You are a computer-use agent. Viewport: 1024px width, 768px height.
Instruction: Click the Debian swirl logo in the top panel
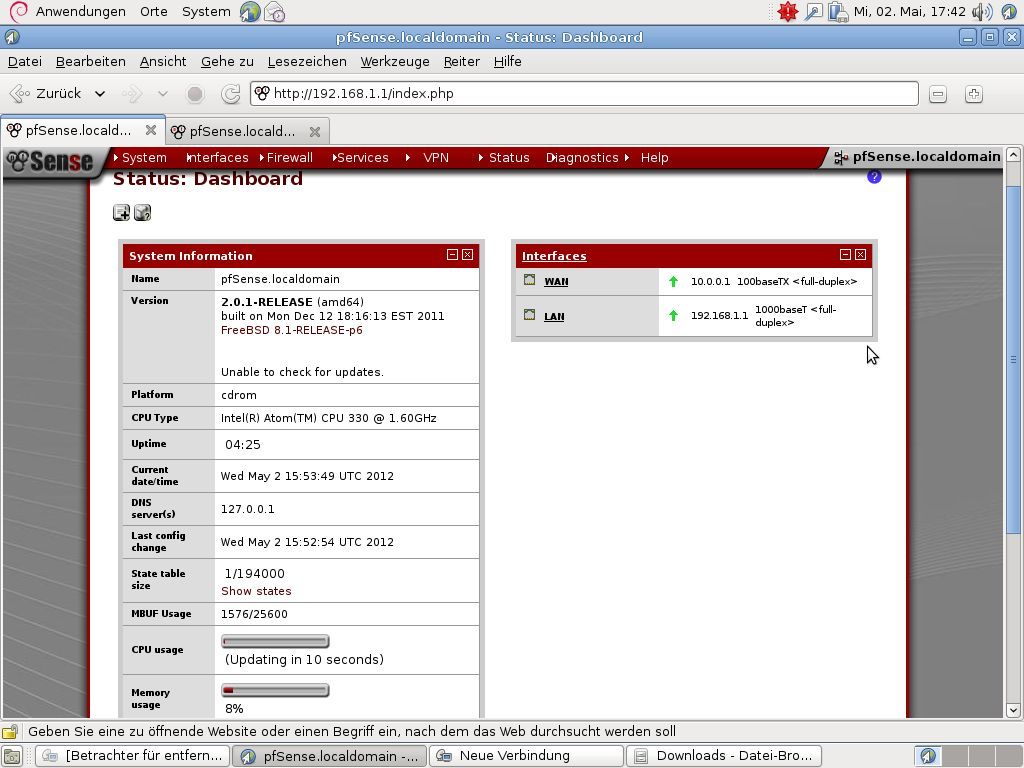click(18, 11)
